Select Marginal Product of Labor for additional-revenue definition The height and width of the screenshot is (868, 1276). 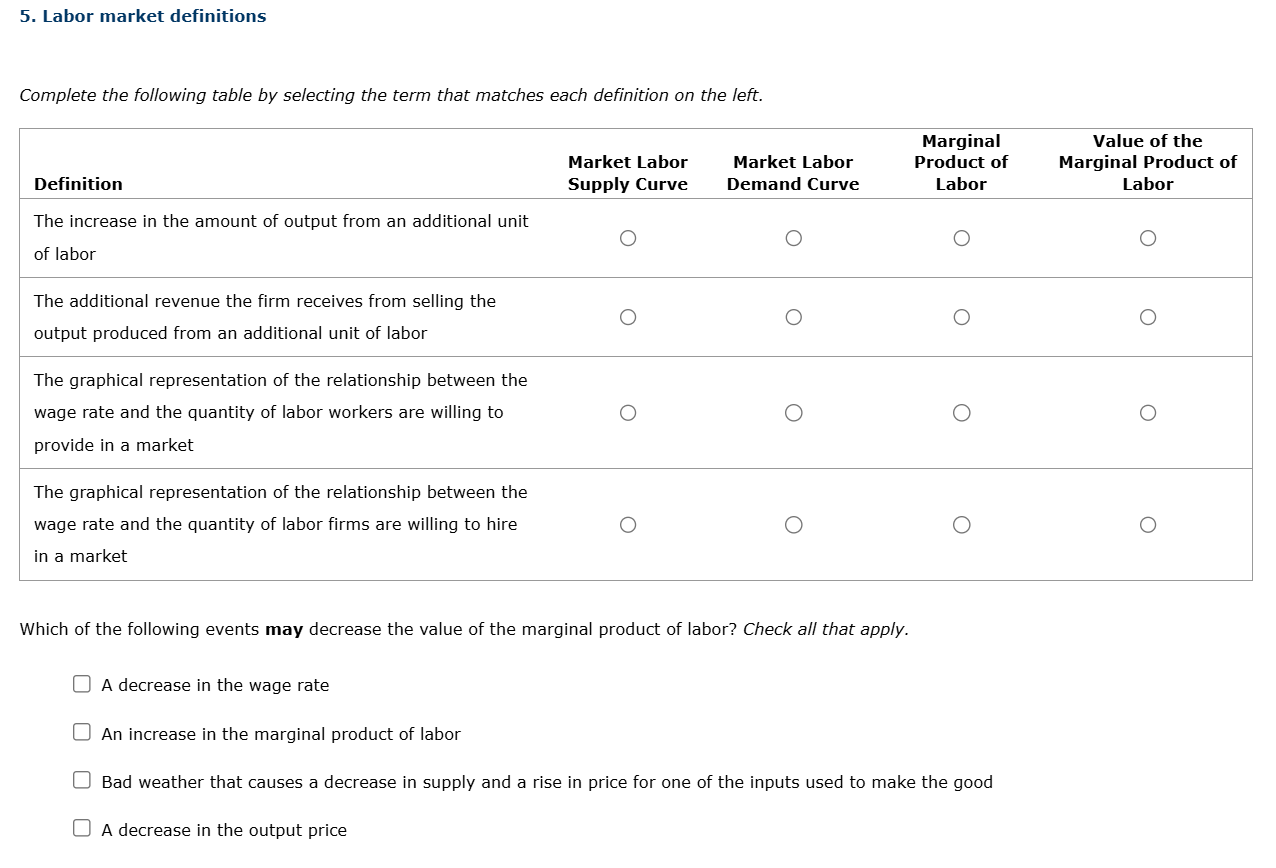[x=961, y=316]
